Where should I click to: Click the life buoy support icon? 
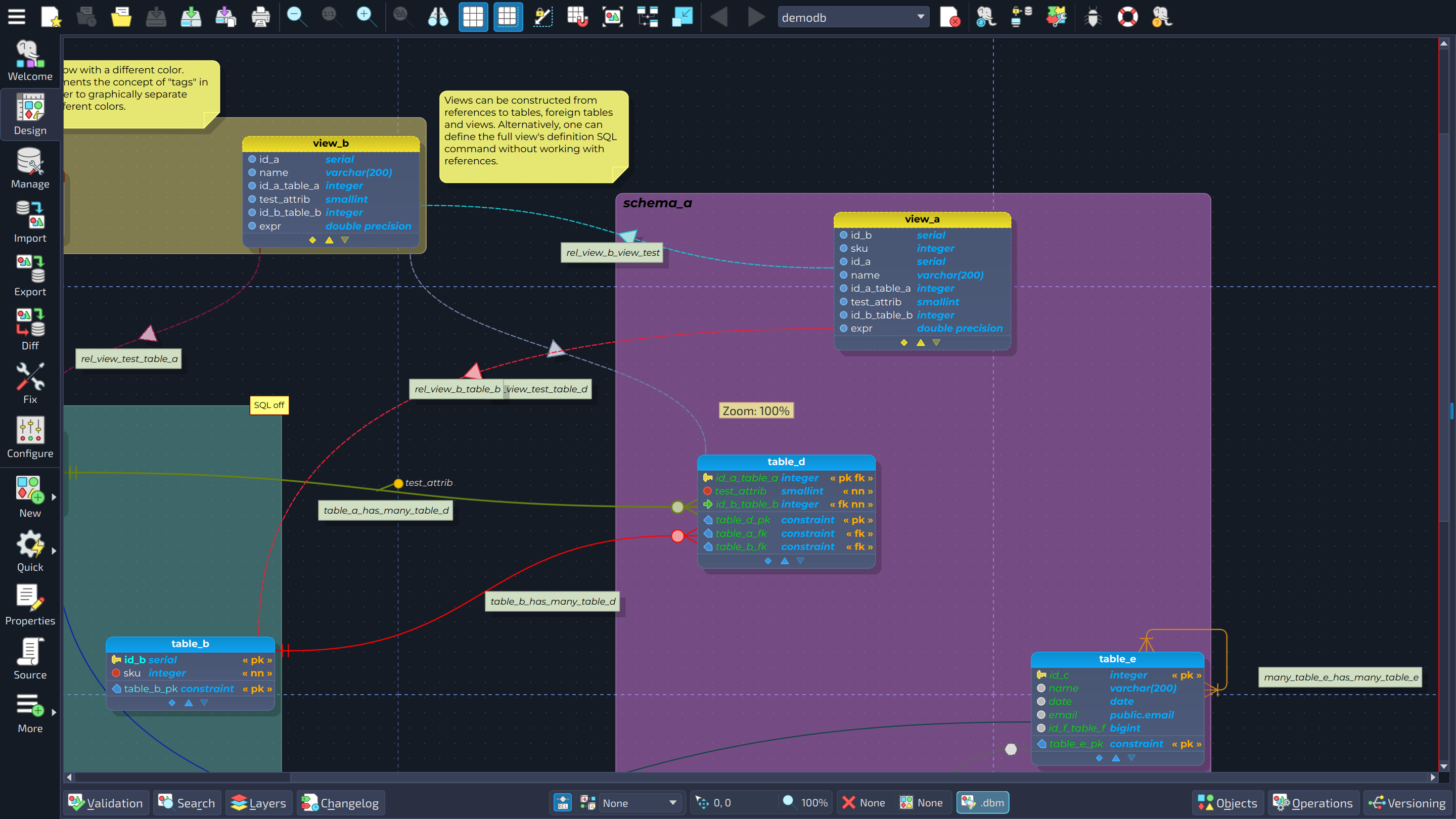tap(1127, 17)
